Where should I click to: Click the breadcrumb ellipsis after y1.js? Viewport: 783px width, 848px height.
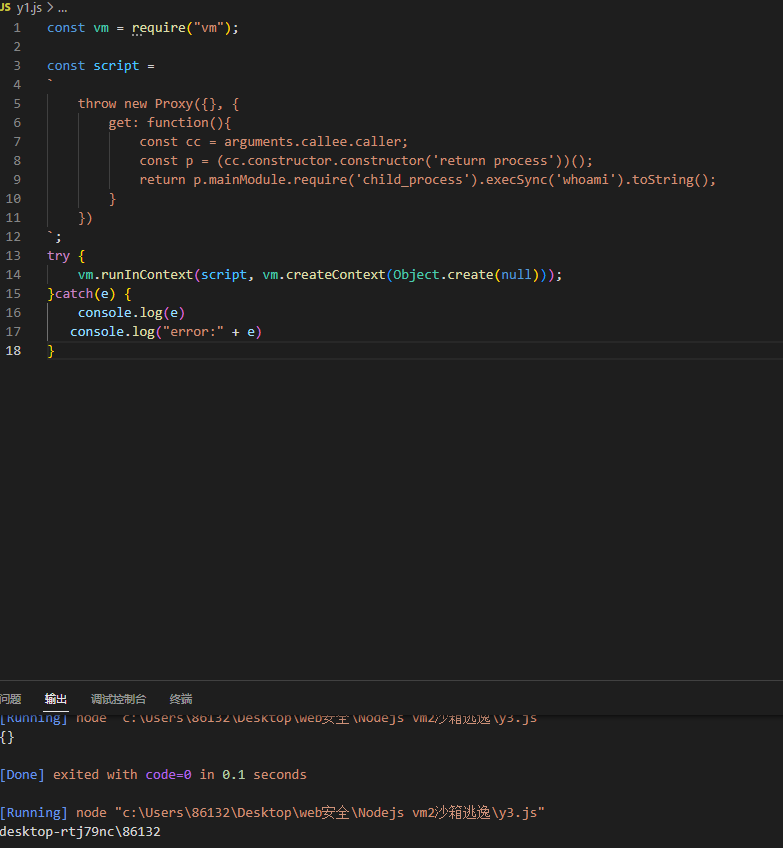(63, 9)
